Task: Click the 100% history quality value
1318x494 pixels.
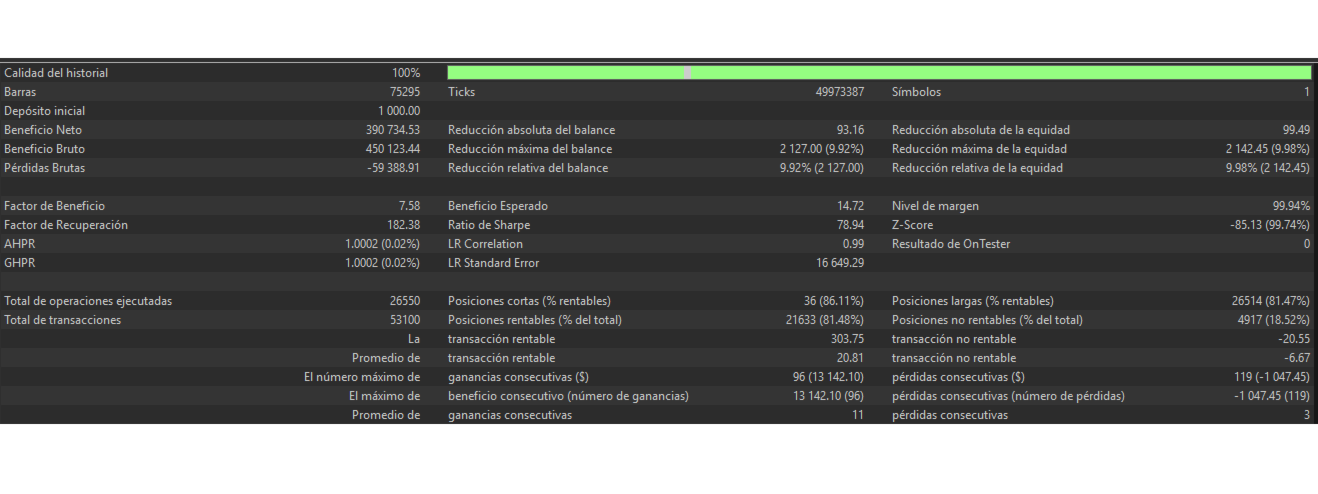Action: [406, 73]
